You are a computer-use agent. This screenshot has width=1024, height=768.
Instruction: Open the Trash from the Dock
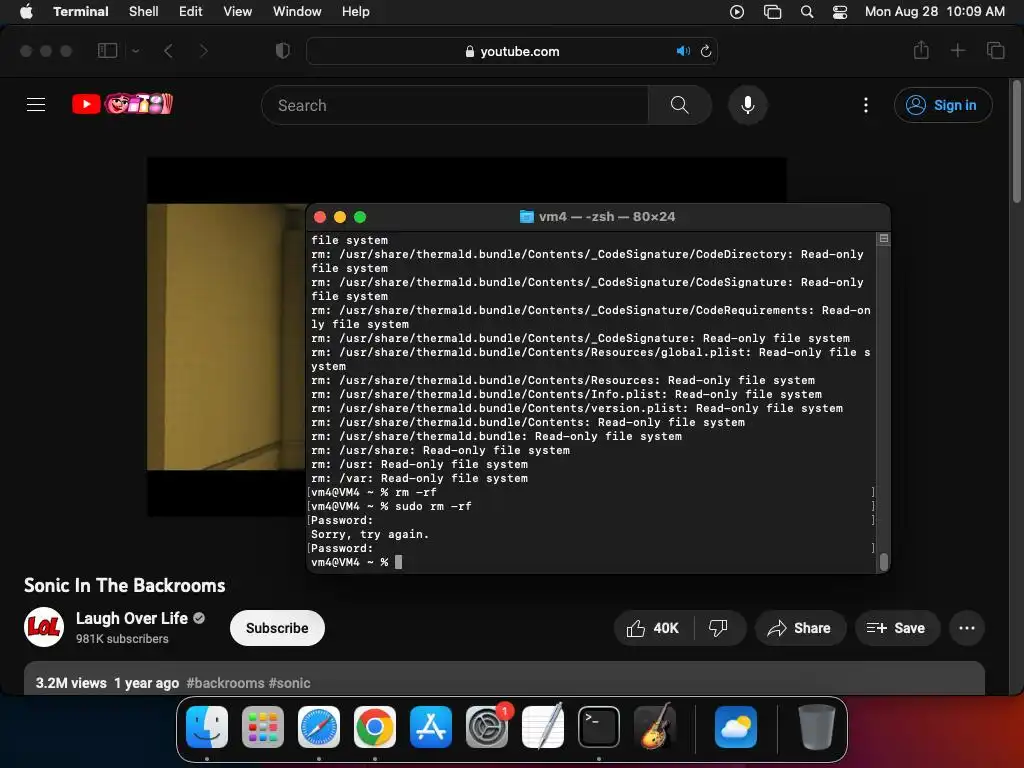816,727
